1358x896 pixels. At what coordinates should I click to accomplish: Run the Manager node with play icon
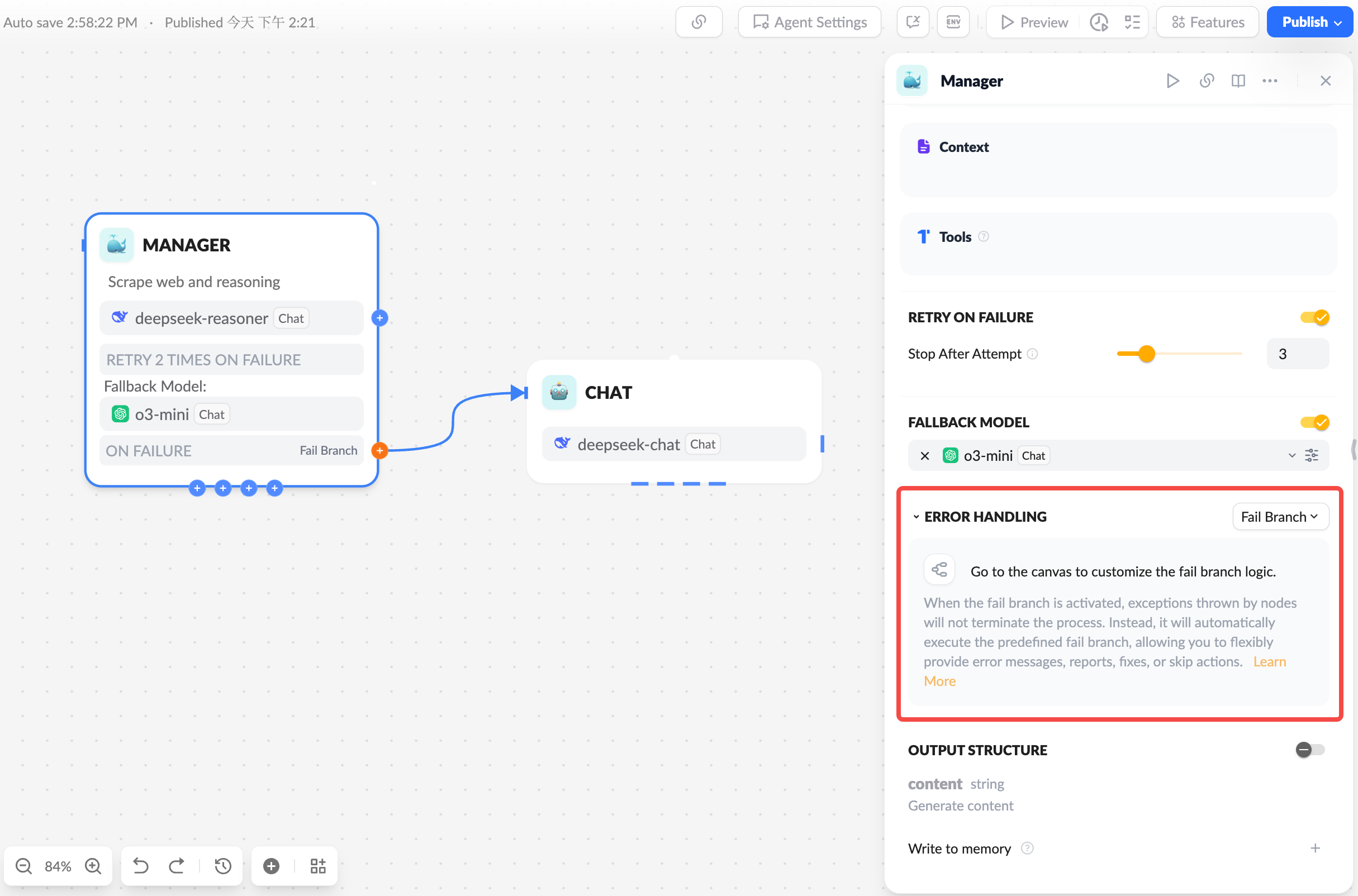pyautogui.click(x=1172, y=80)
